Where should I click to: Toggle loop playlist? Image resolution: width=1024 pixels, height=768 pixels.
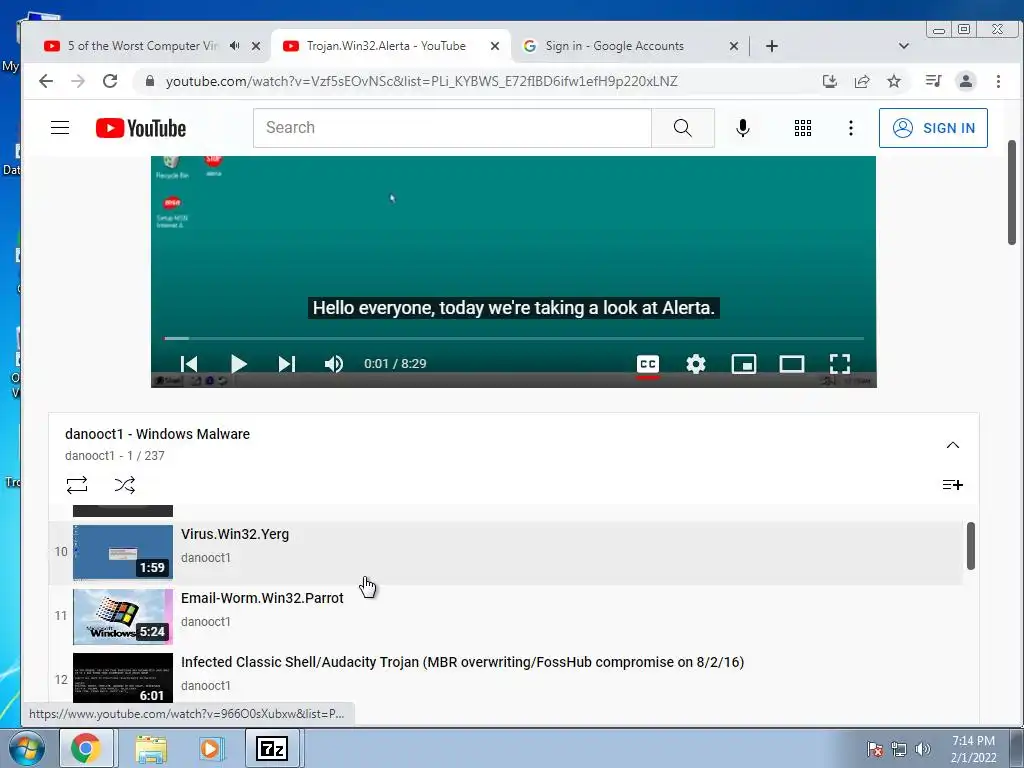pyautogui.click(x=77, y=485)
